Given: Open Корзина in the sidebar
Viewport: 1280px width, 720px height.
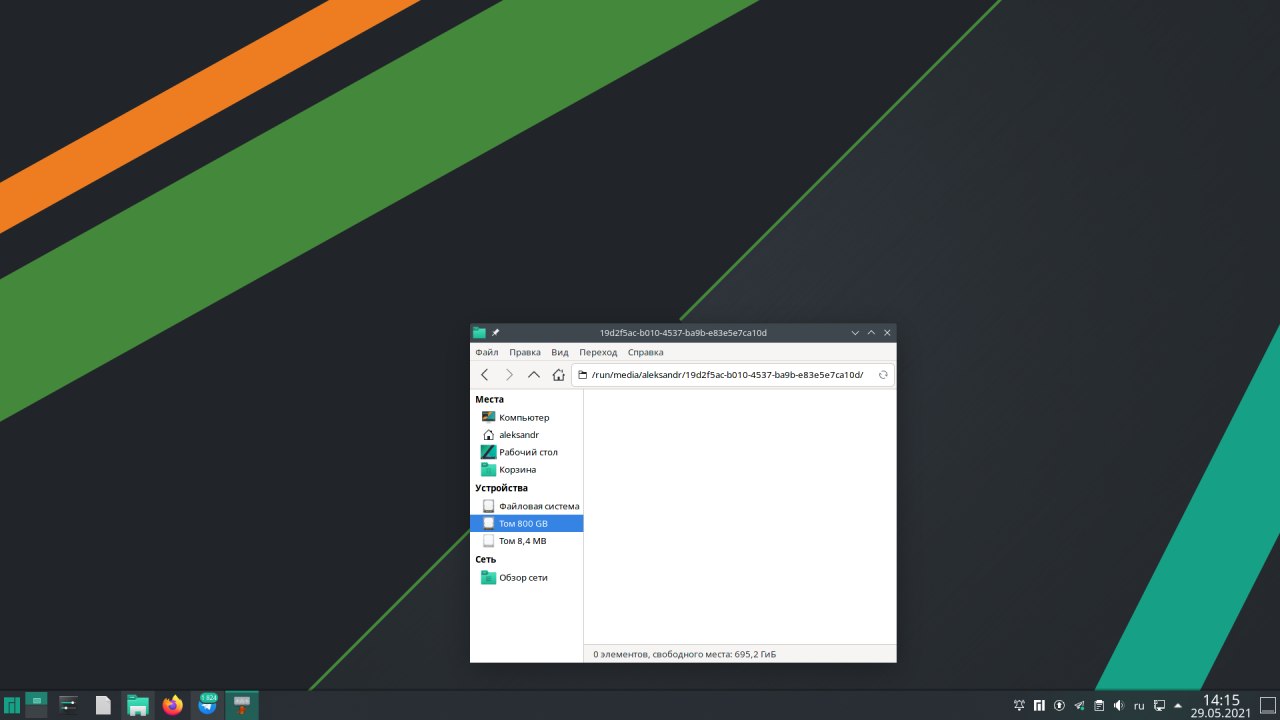Looking at the screenshot, I should [x=526, y=470].
